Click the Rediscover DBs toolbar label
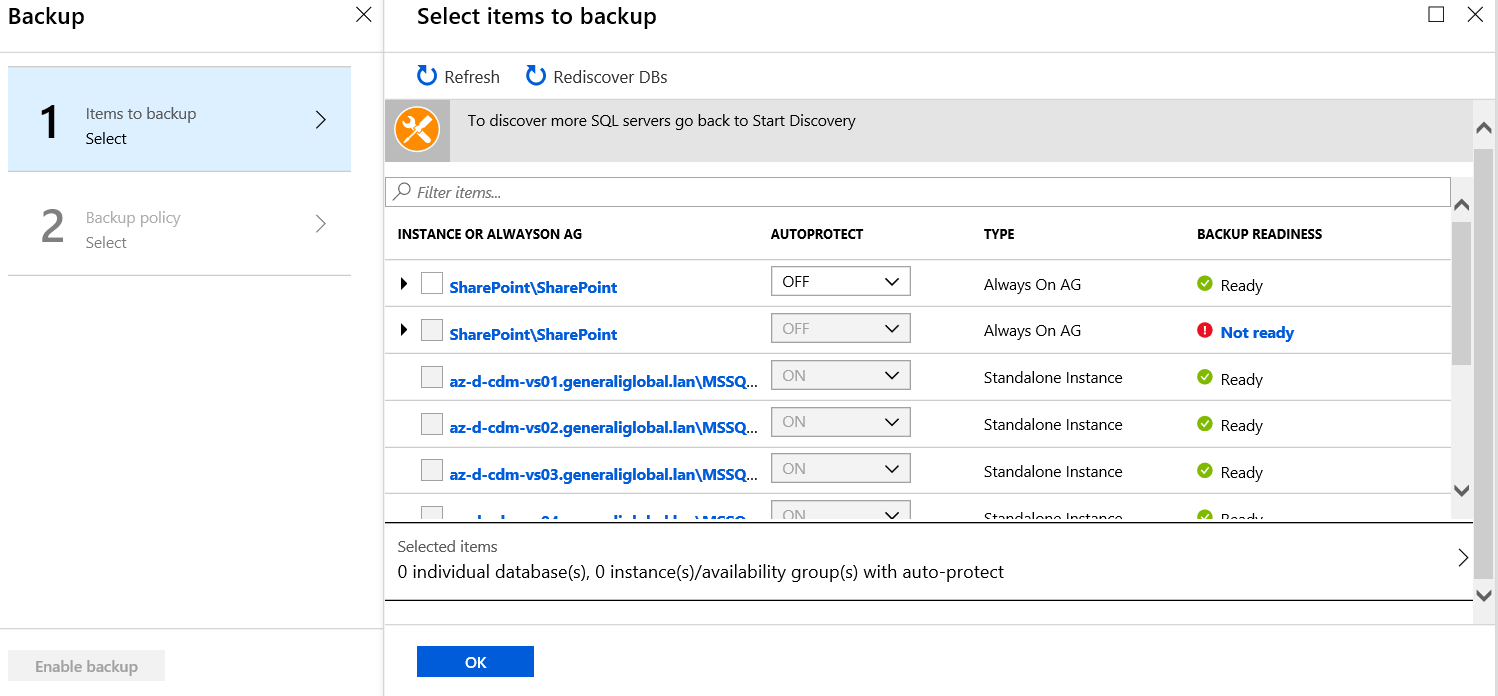The image size is (1498, 696). pos(610,77)
